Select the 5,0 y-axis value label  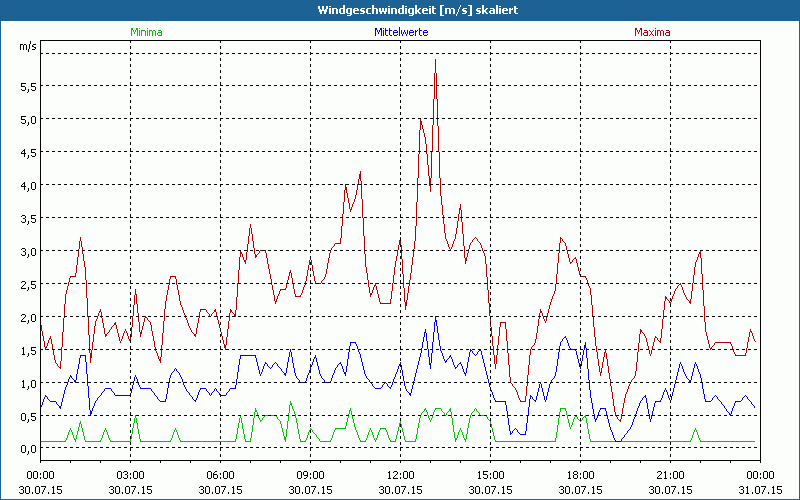pyautogui.click(x=27, y=119)
